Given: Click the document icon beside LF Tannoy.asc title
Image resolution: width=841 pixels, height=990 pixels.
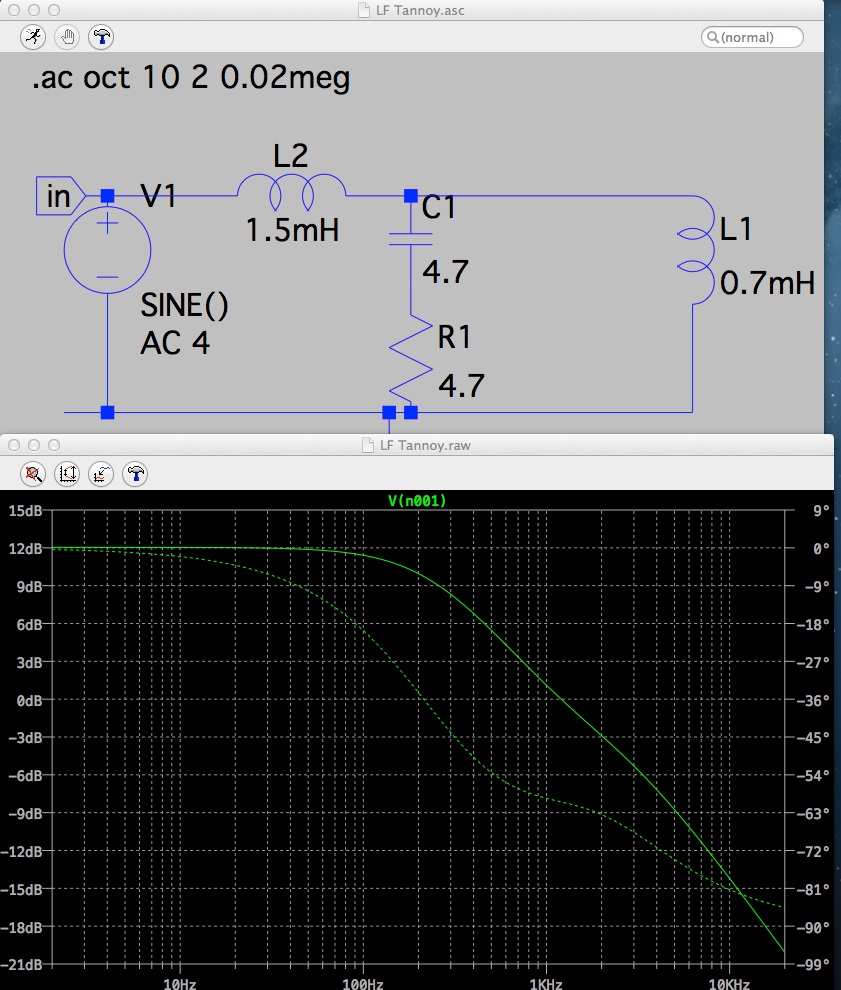Looking at the screenshot, I should (x=364, y=10).
